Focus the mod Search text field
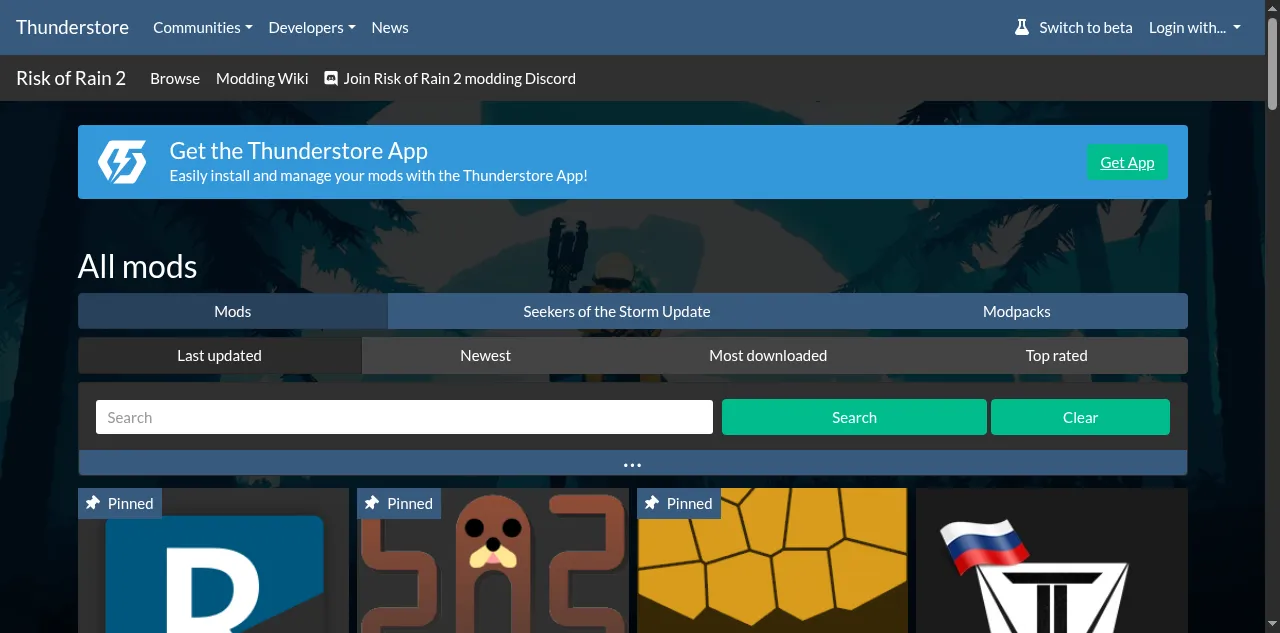Screen dimensions: 1280x633 coord(404,417)
